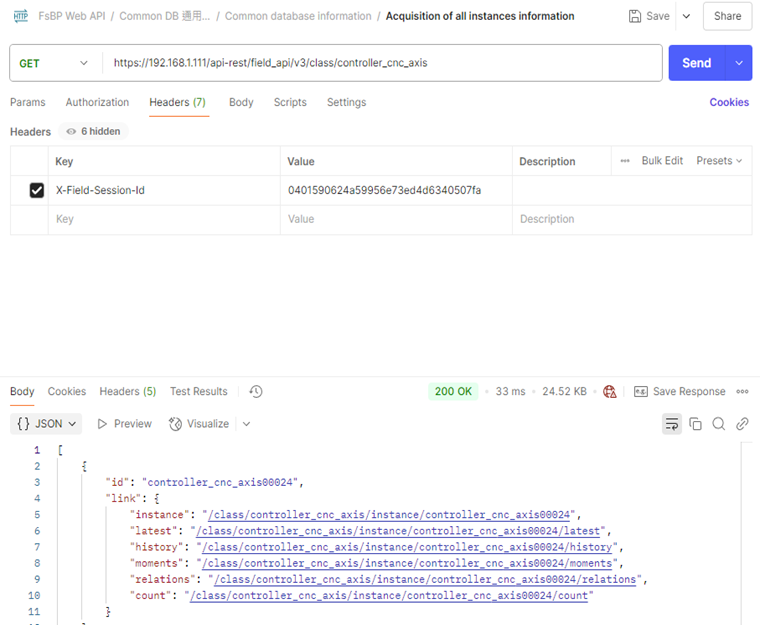Open the Presets dropdown
Screen dimensions: 760x625
719,160
